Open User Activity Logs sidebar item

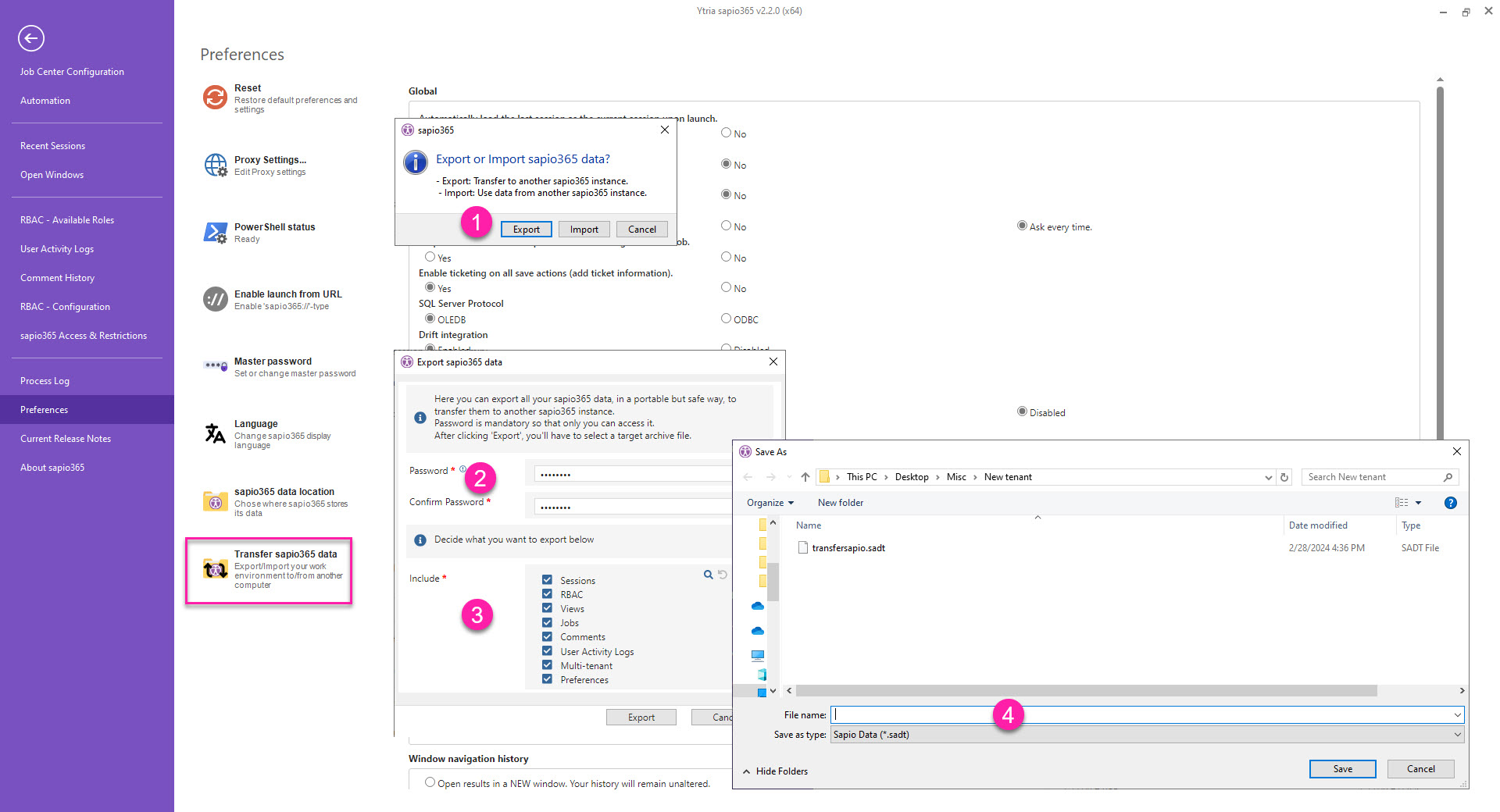click(x=57, y=249)
